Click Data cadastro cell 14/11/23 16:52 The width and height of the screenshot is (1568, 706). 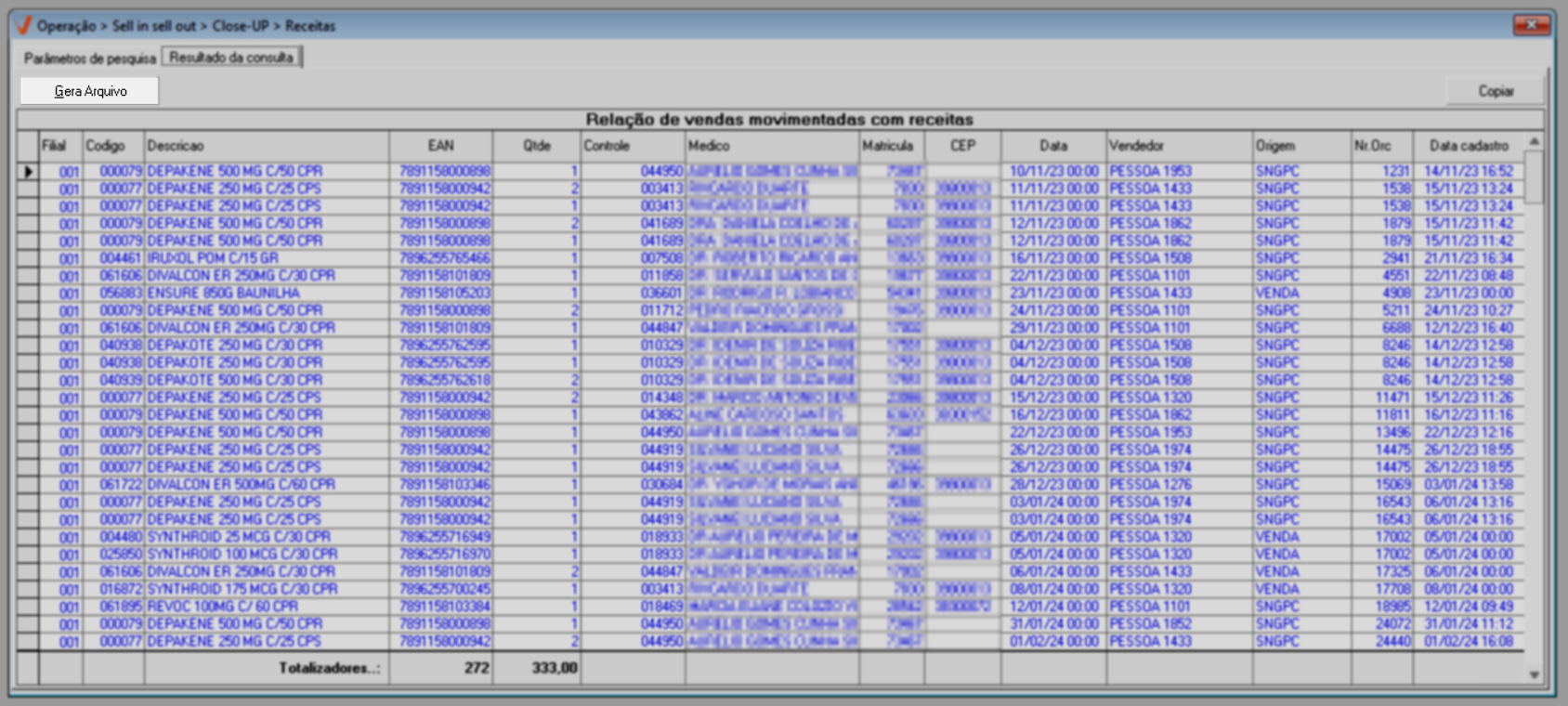click(1469, 171)
